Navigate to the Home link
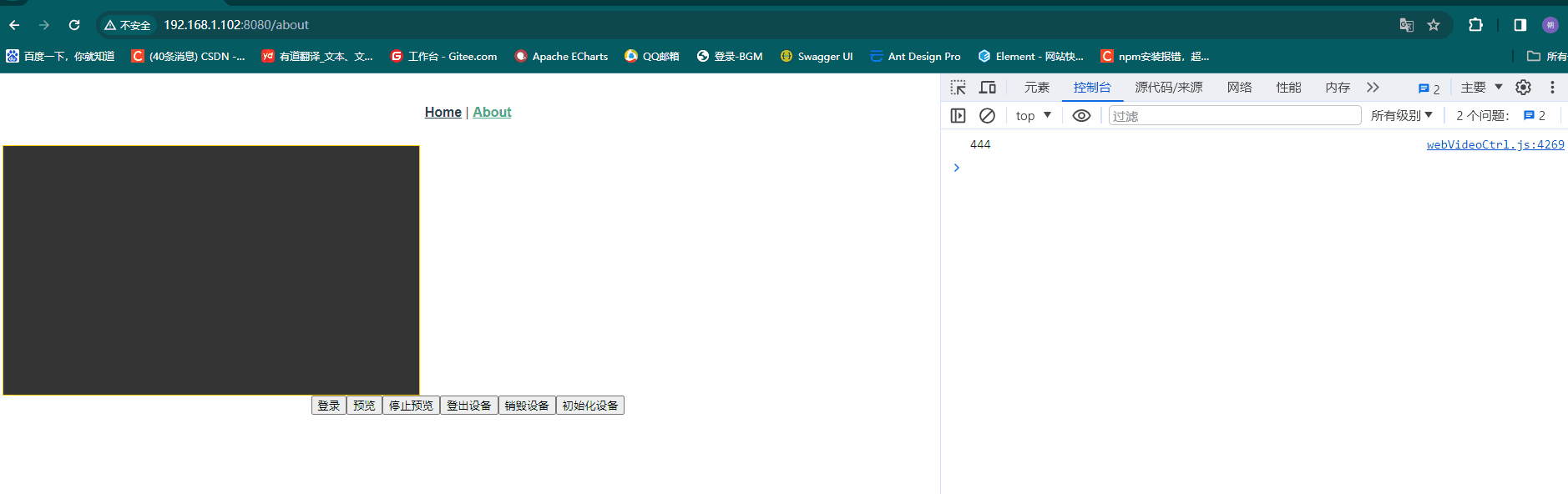The width and height of the screenshot is (1568, 494). 443,112
